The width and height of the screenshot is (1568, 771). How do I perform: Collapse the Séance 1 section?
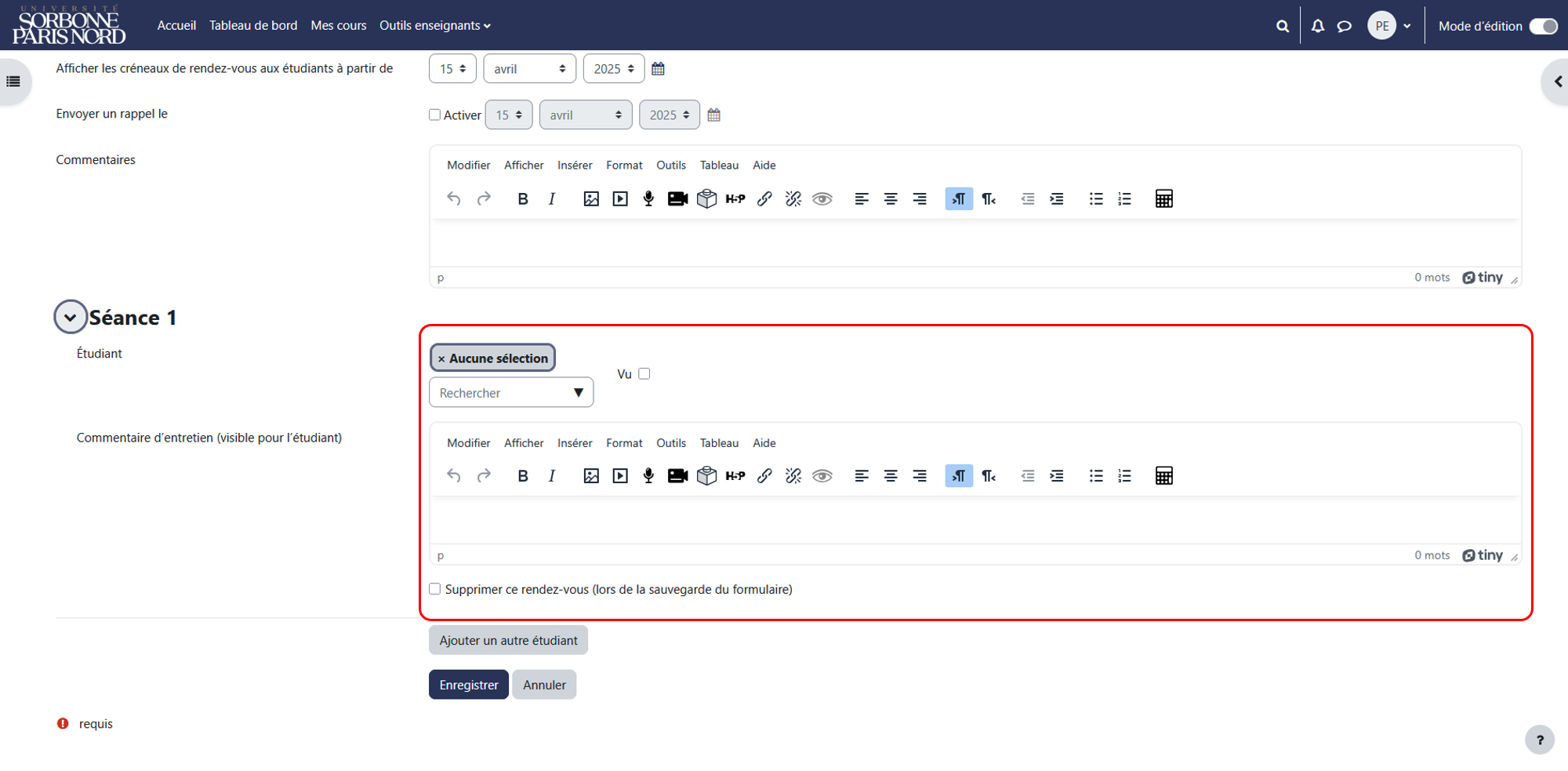[70, 317]
